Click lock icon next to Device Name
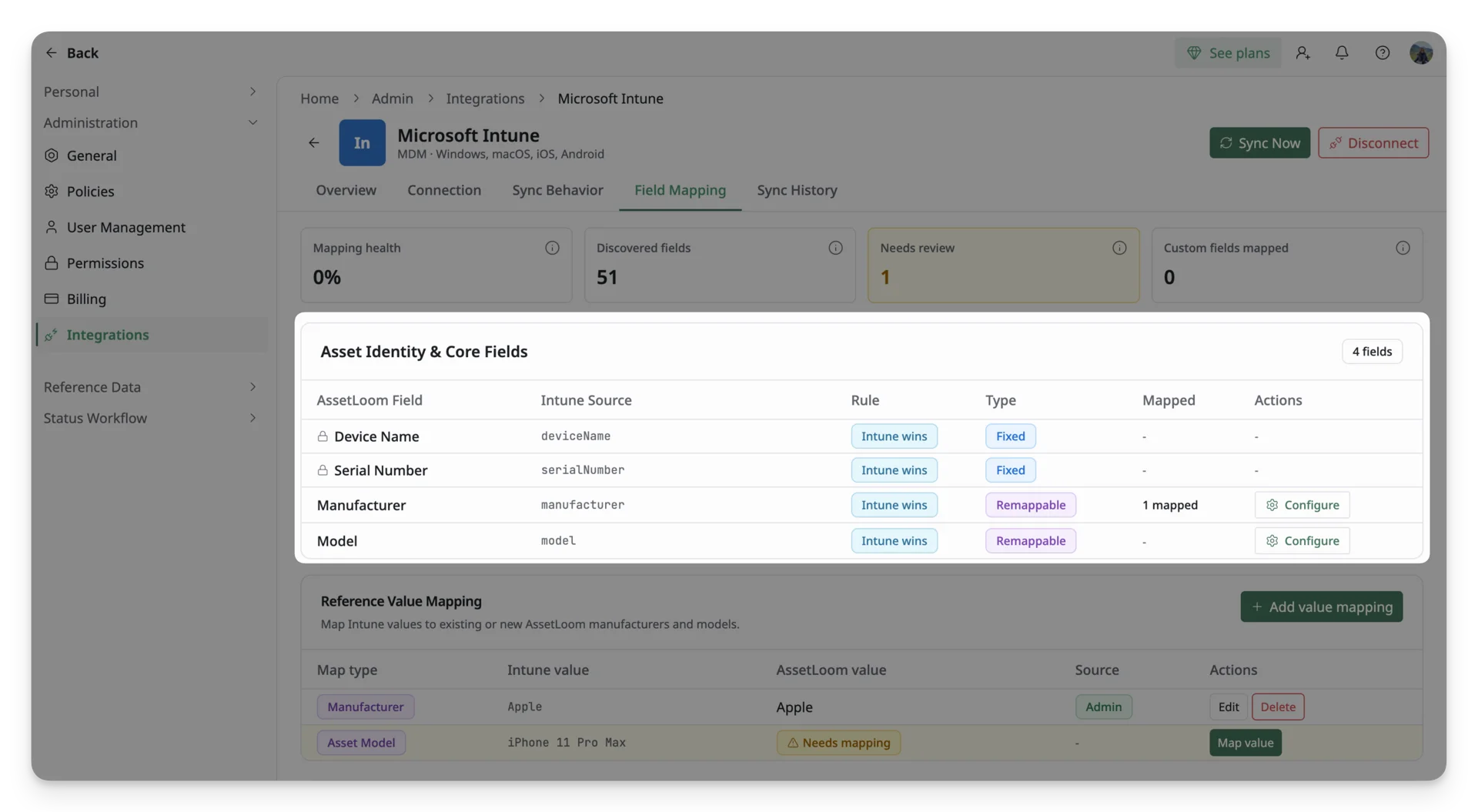Screen dimensions: 1478x812 coord(323,437)
